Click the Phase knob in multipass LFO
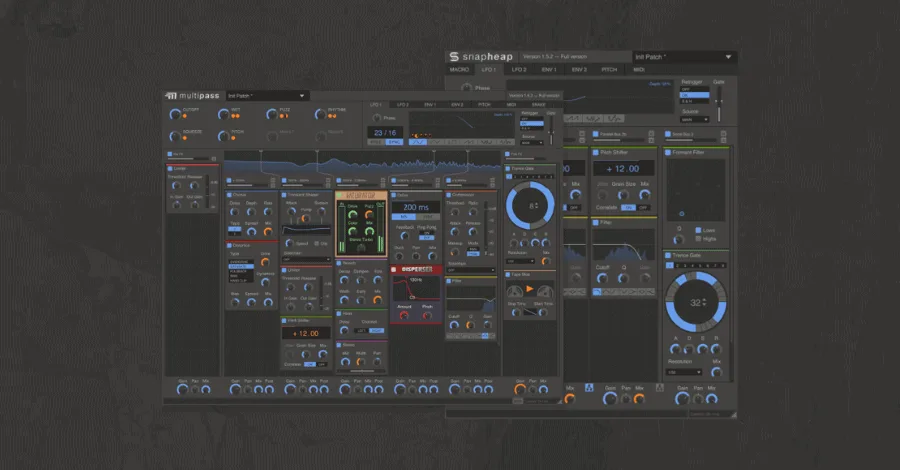 377,118
